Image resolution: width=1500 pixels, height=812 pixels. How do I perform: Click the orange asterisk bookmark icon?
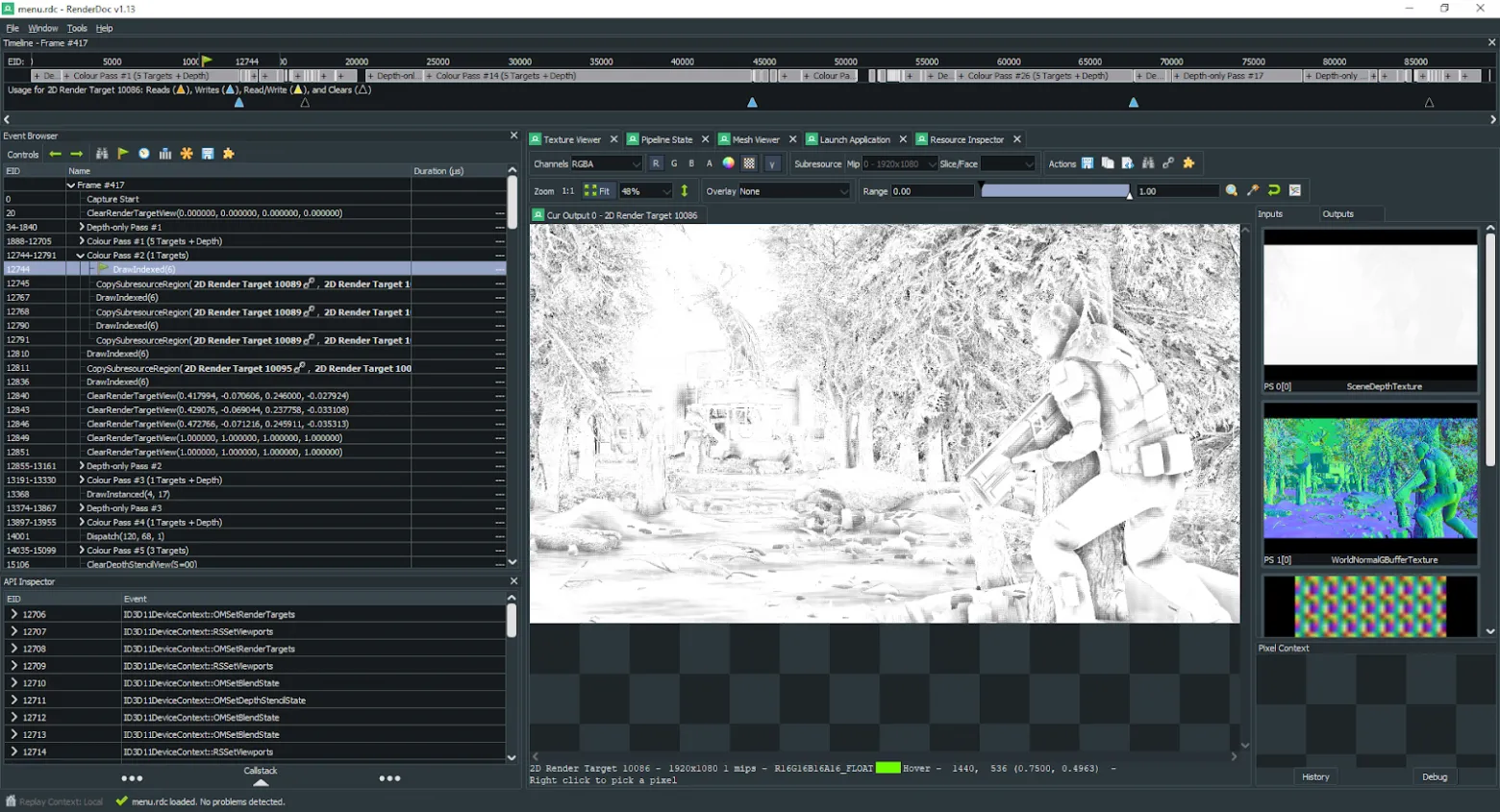point(187,154)
